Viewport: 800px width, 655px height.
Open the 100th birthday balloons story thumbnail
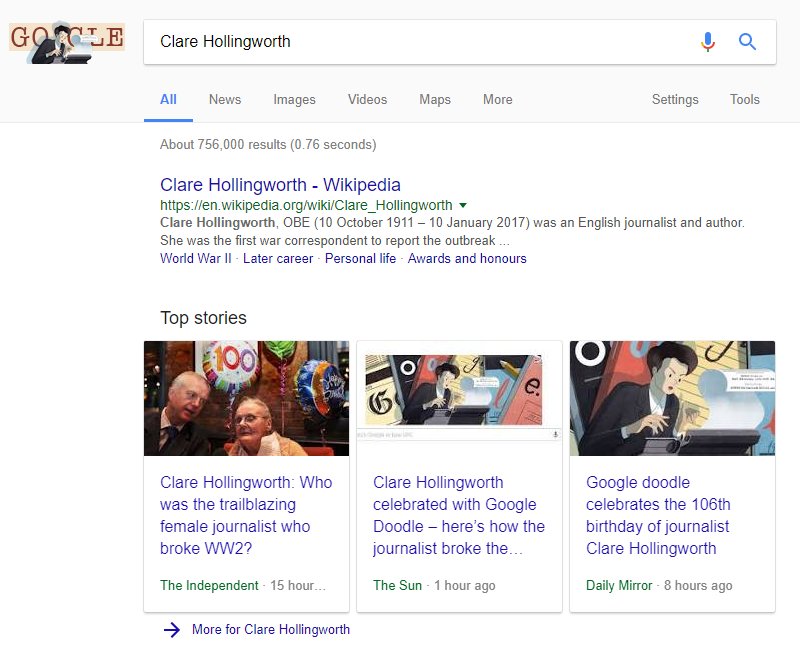[246, 398]
